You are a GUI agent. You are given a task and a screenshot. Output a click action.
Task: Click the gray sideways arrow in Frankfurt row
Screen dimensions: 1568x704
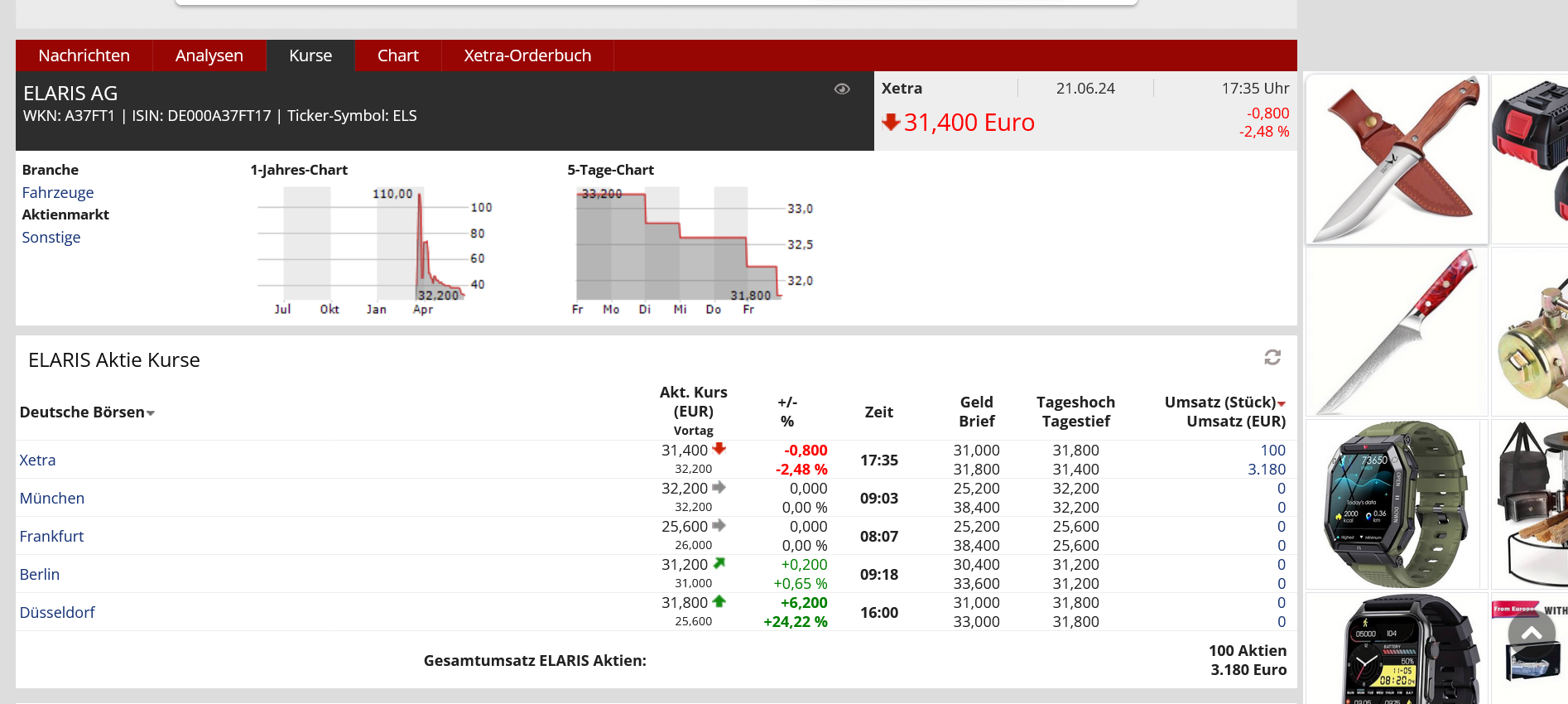click(x=719, y=525)
